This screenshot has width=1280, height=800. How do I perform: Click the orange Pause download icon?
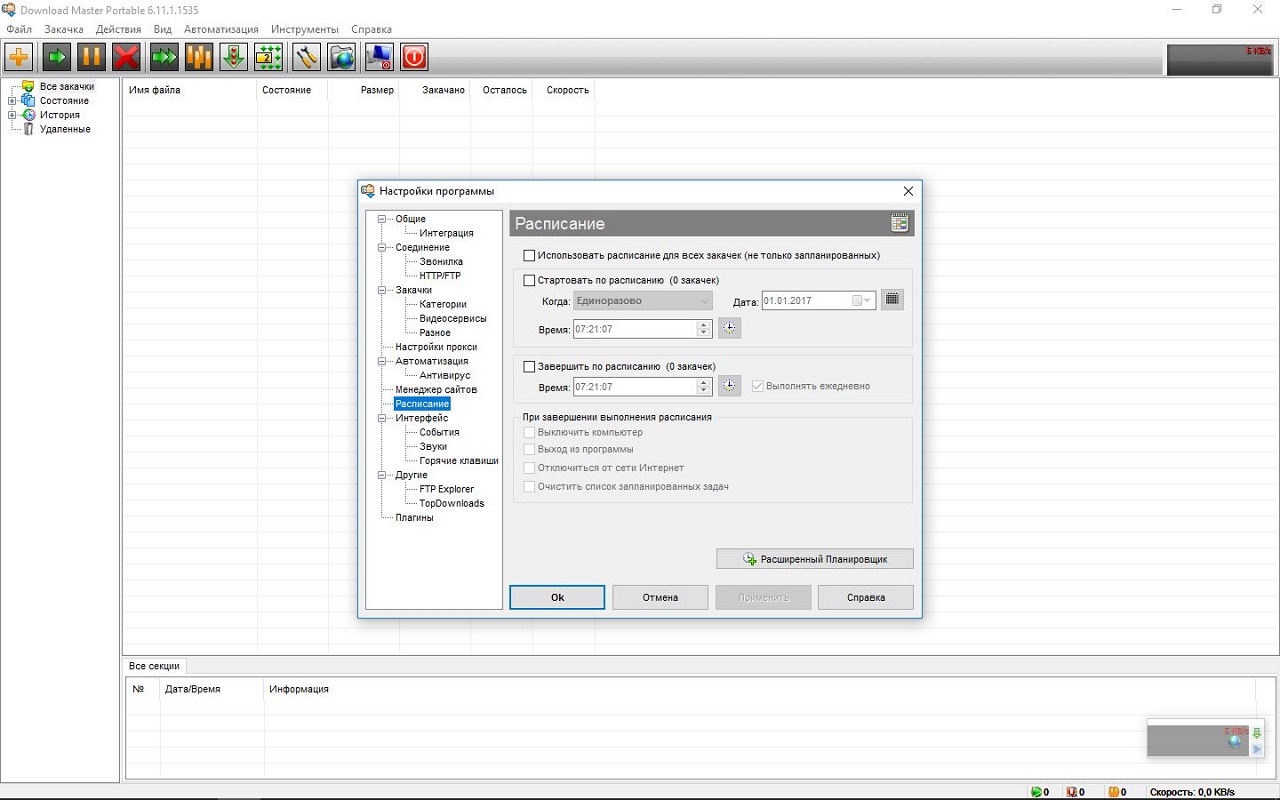click(x=91, y=57)
